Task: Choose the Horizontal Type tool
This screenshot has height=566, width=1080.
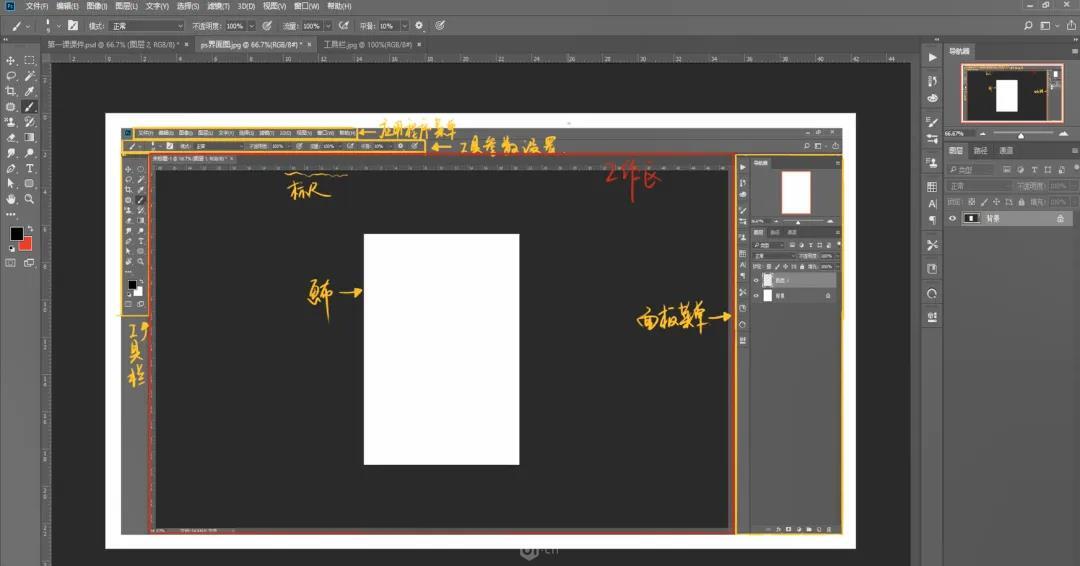Action: coord(30,169)
